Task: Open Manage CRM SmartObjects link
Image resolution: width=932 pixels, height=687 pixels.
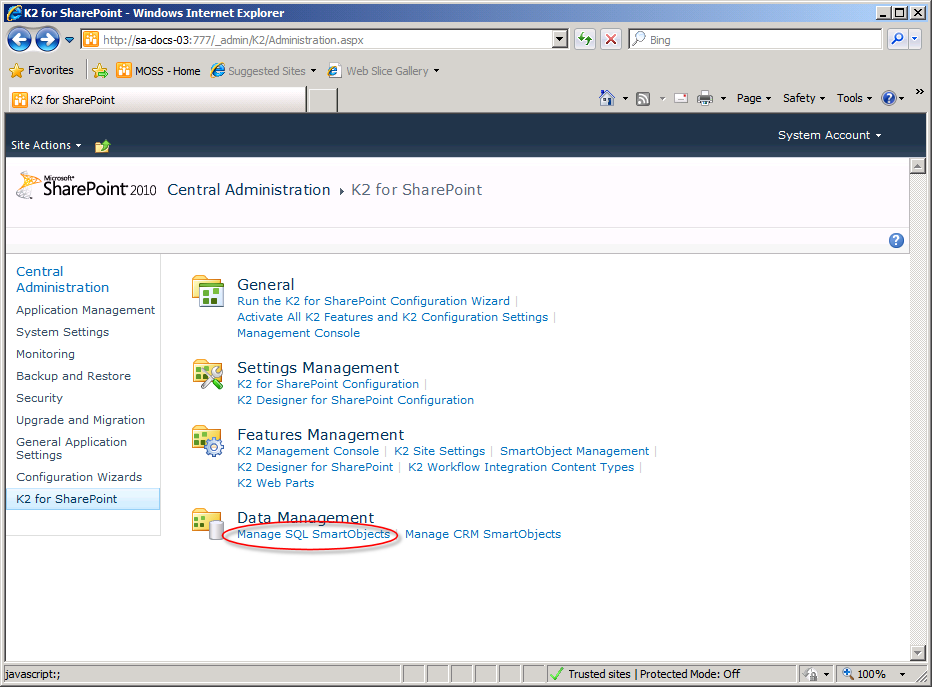Action: pos(483,534)
